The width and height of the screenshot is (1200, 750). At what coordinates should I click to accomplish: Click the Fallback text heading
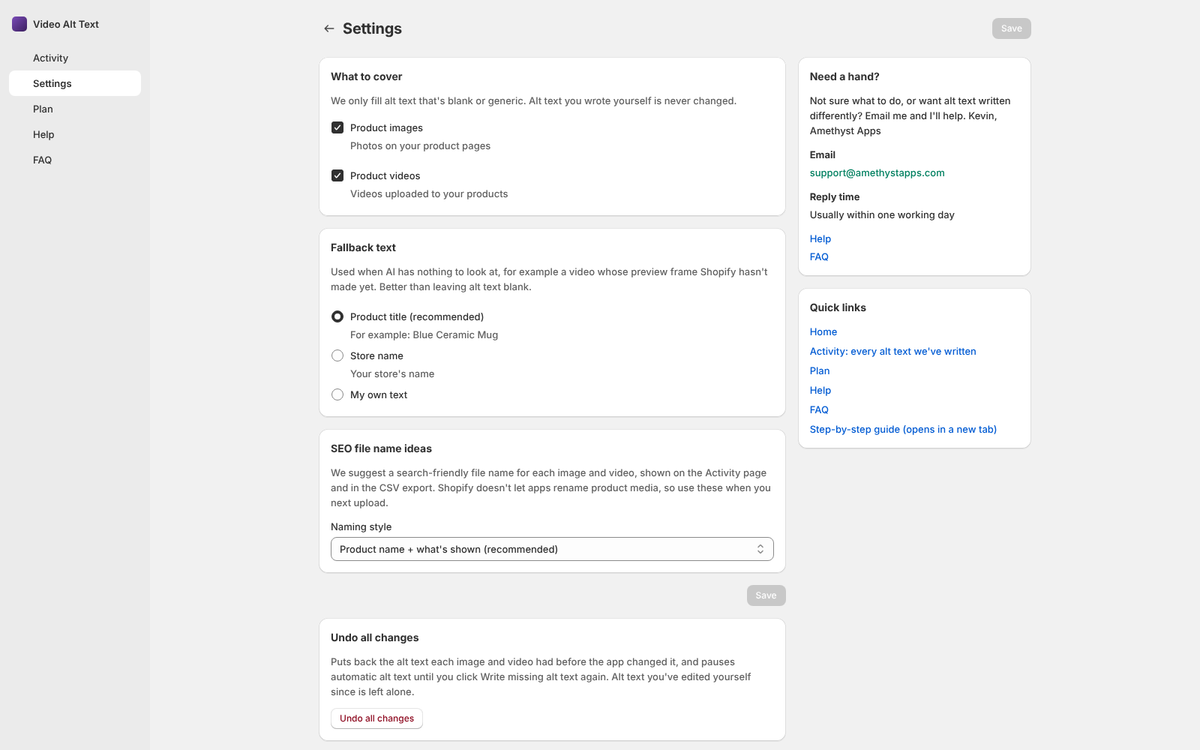pos(363,248)
